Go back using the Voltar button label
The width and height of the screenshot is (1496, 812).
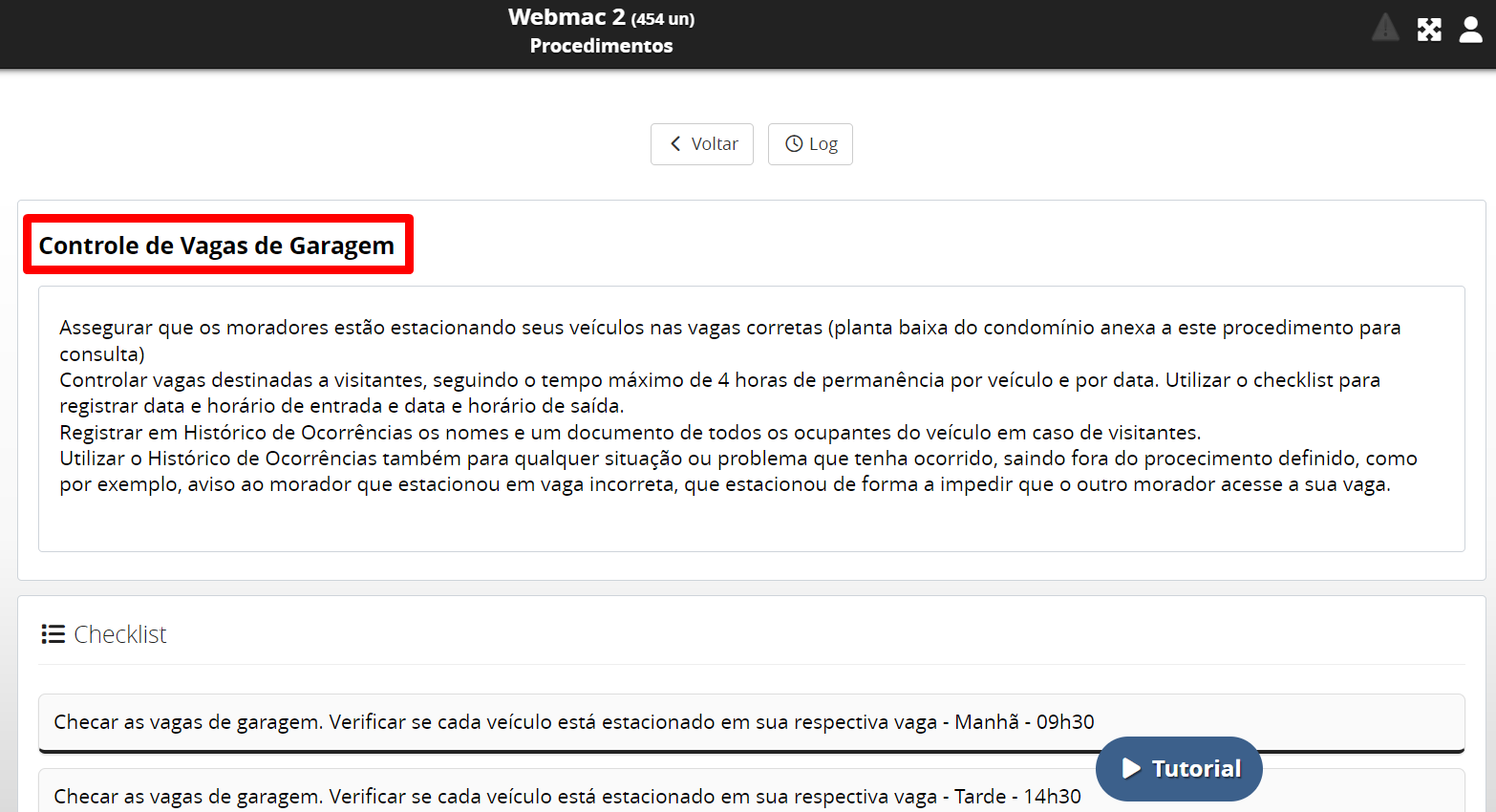pos(715,144)
